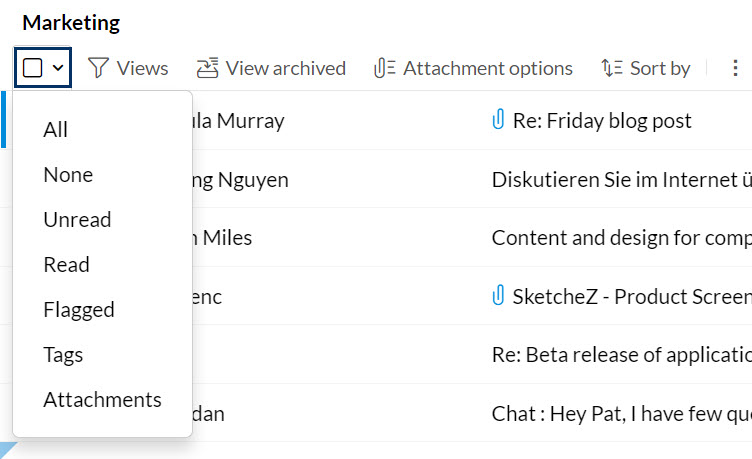The height and width of the screenshot is (459, 752).
Task: Open the Content and design email from Miles
Action: (x=620, y=238)
